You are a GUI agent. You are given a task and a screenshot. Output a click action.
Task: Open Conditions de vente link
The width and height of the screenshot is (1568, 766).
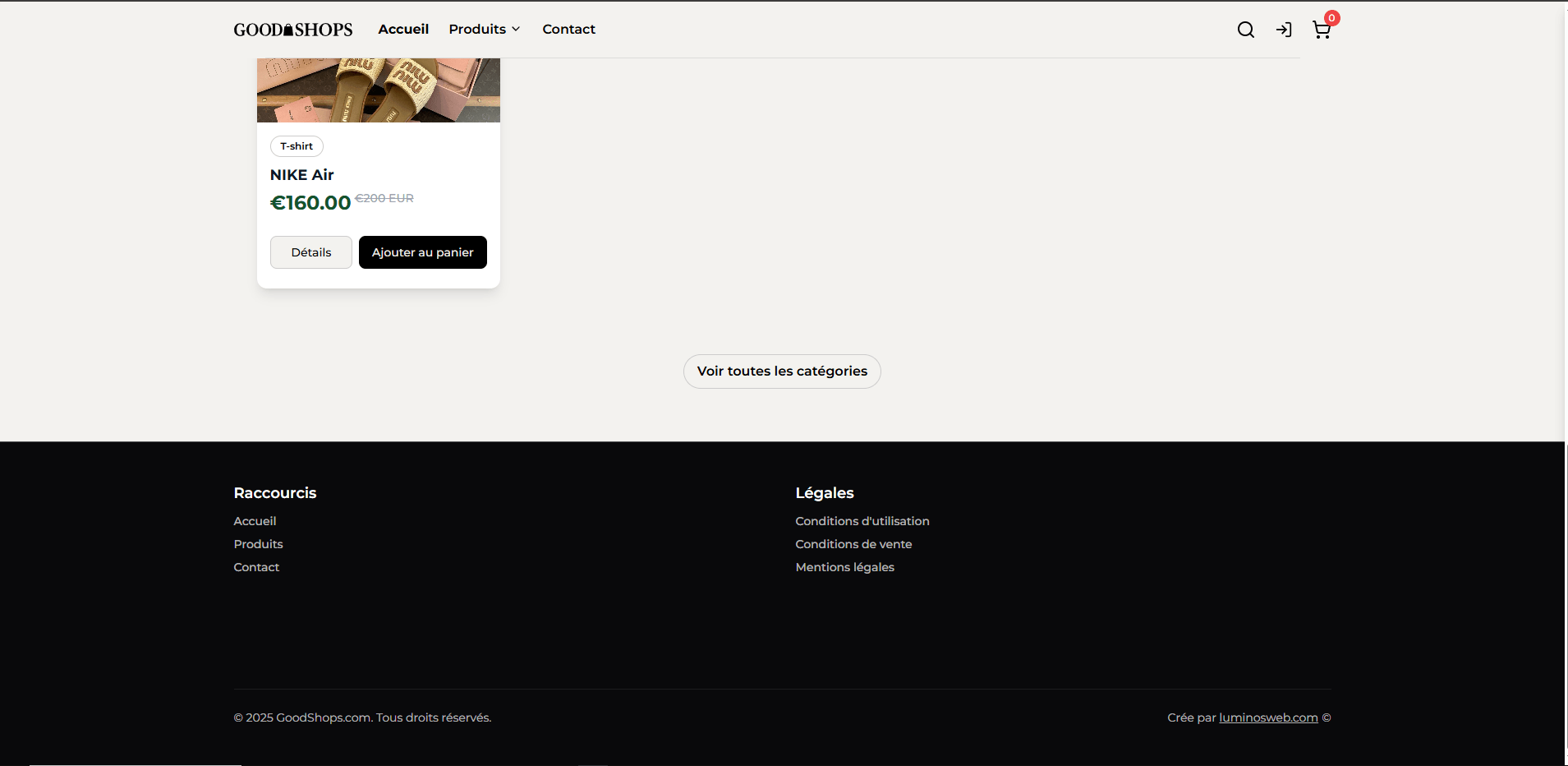853,543
